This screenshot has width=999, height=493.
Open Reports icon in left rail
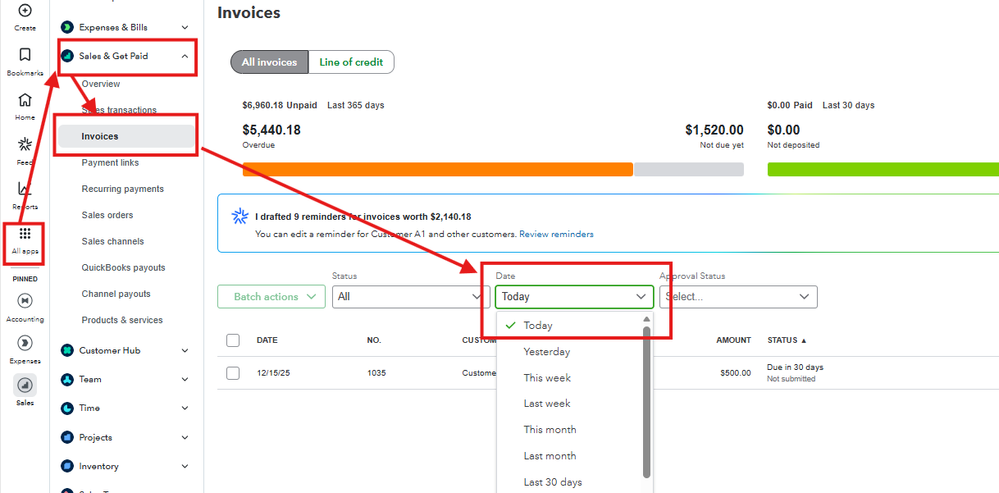pyautogui.click(x=25, y=189)
